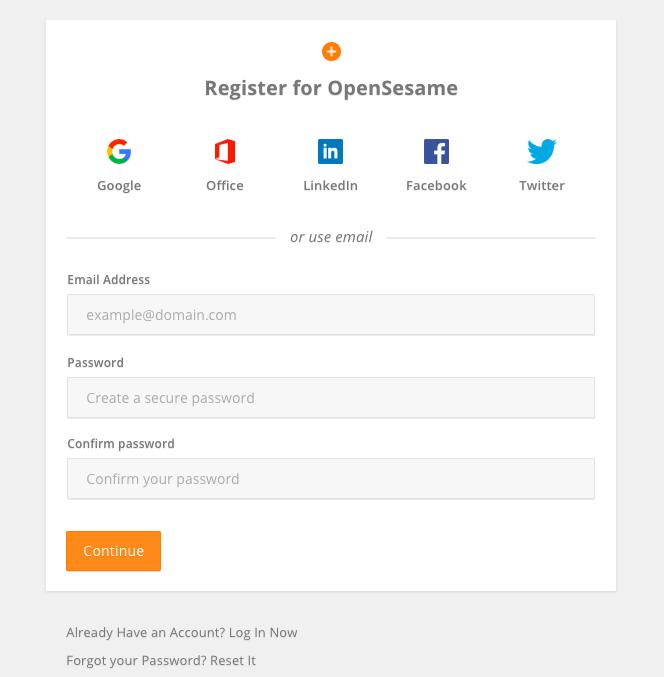Choose the LinkedIn icon to register

pyautogui.click(x=330, y=152)
